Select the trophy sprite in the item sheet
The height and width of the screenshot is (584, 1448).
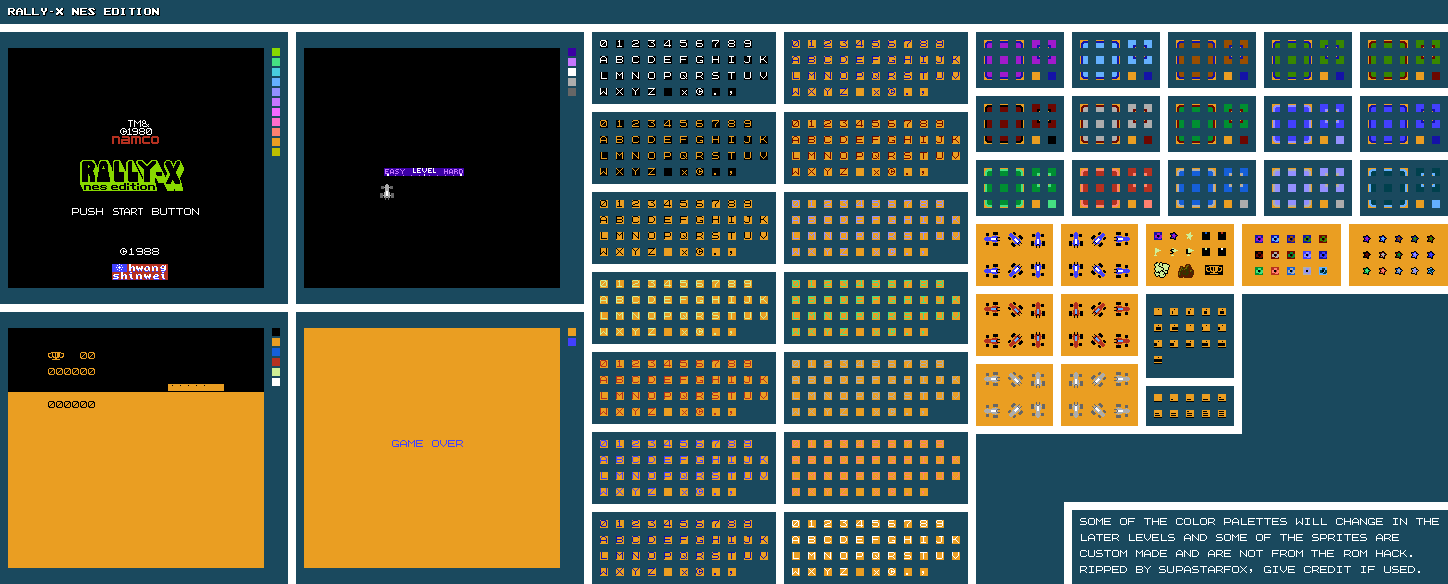pyautogui.click(x=1214, y=269)
